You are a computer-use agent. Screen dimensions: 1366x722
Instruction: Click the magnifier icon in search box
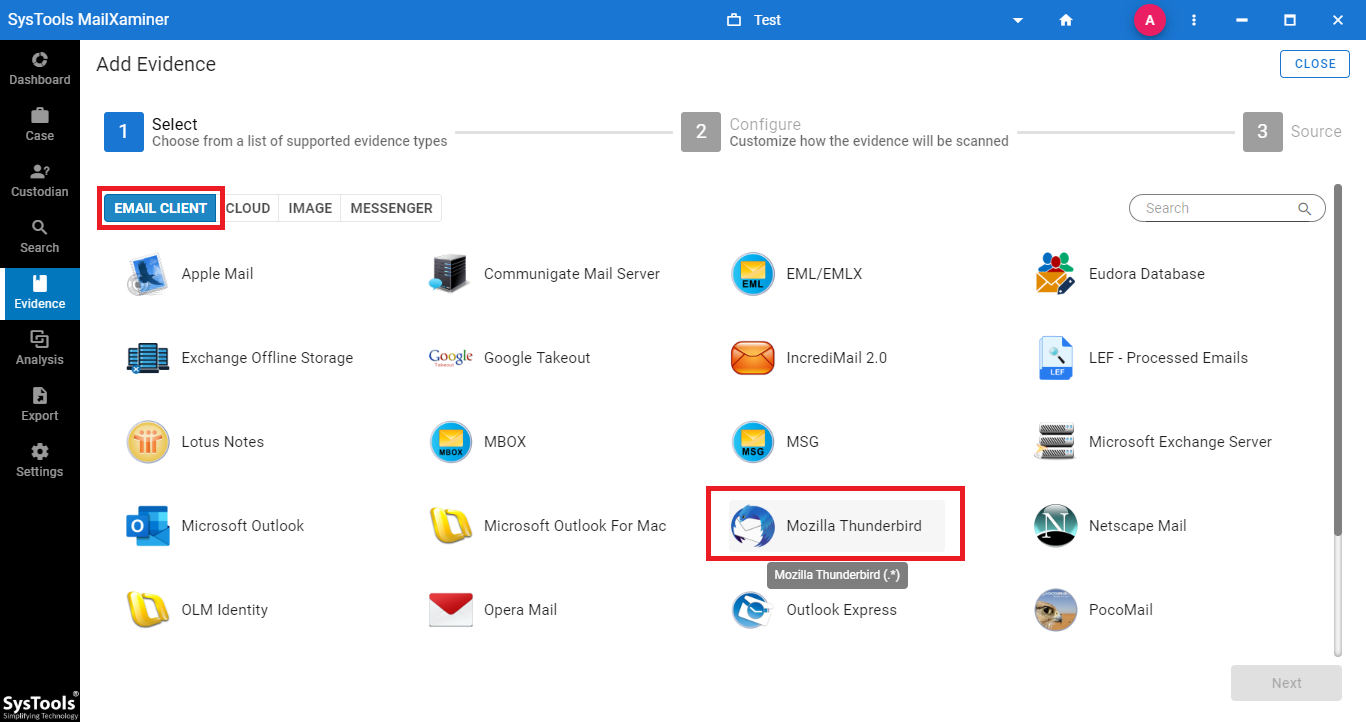(1304, 208)
